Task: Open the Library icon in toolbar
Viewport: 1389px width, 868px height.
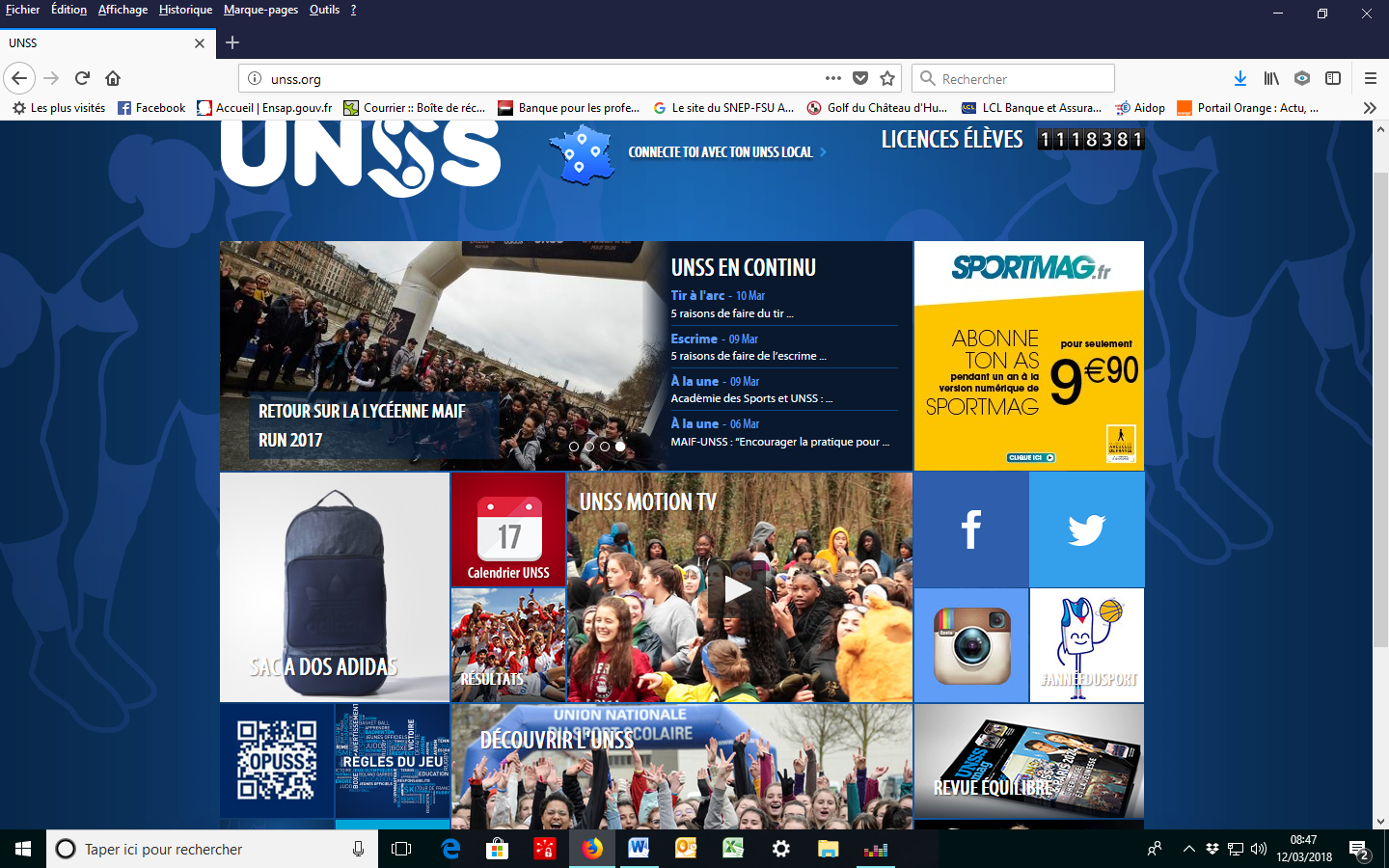Action: [1271, 78]
